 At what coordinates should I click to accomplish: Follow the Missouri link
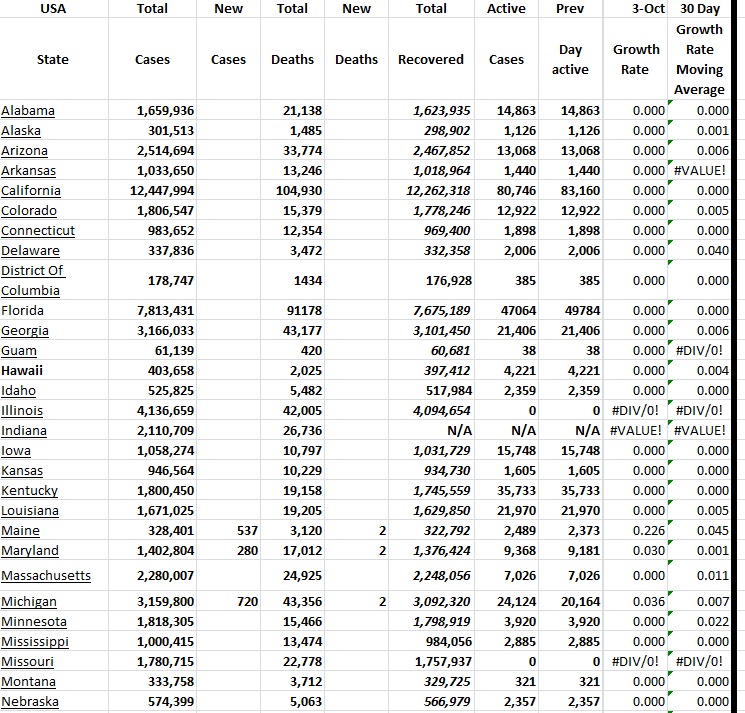[28, 662]
